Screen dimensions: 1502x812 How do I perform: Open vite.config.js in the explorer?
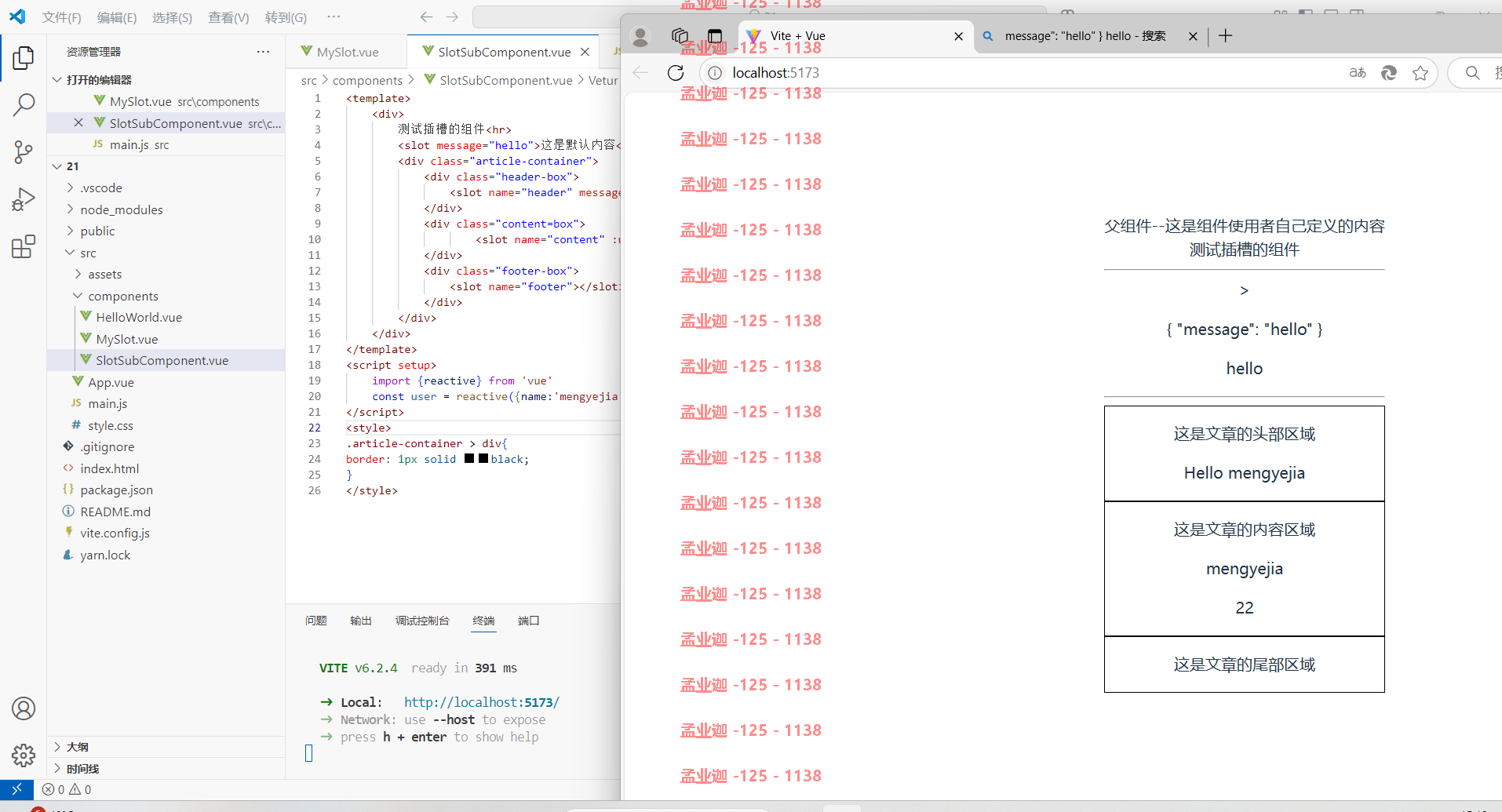(115, 533)
